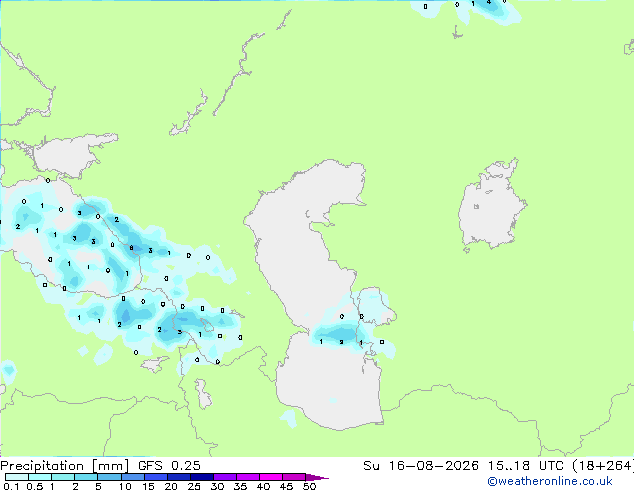The image size is (634, 490).
Task: Click the above-50 arrow tip of legend
Action: [x=317, y=477]
